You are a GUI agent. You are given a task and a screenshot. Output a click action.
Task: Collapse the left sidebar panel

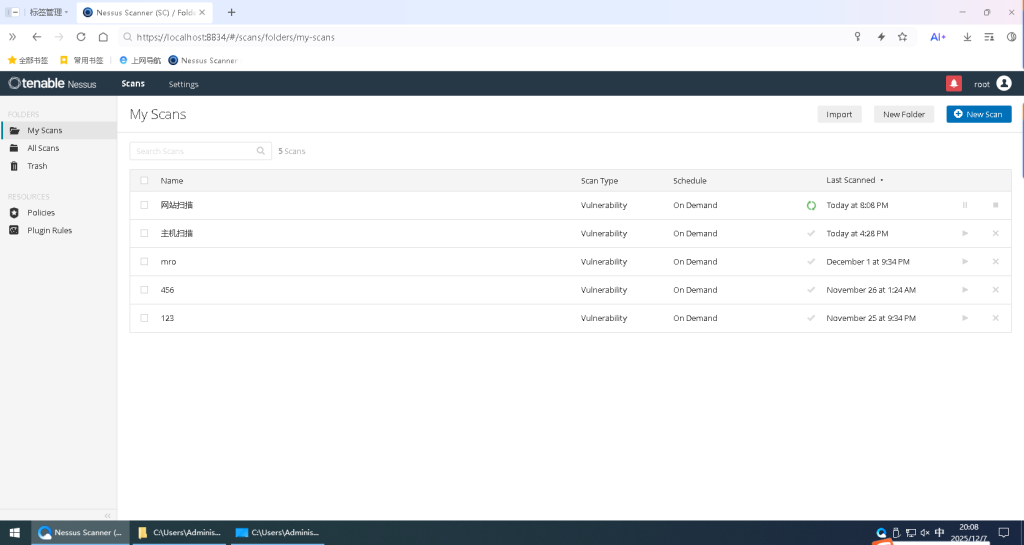click(x=108, y=515)
